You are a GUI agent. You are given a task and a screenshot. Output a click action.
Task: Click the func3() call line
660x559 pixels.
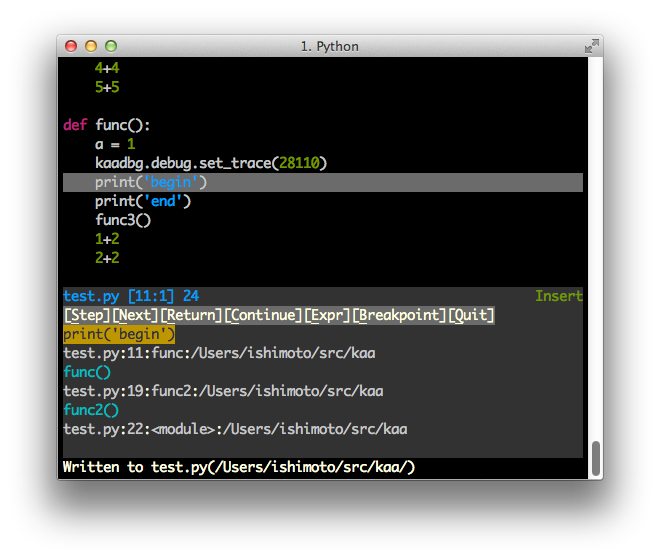[123, 220]
